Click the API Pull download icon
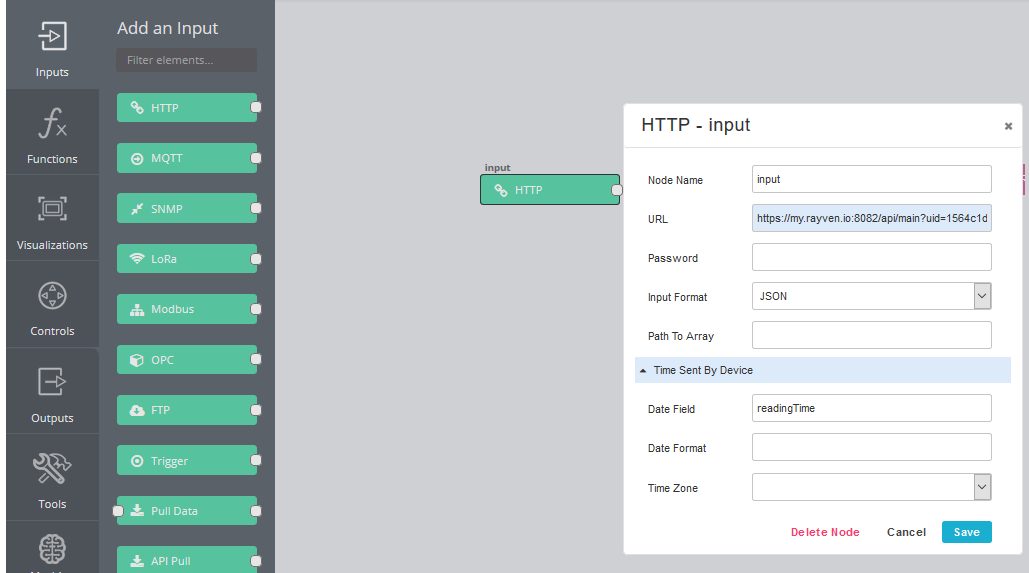This screenshot has width=1029, height=573. pos(136,561)
